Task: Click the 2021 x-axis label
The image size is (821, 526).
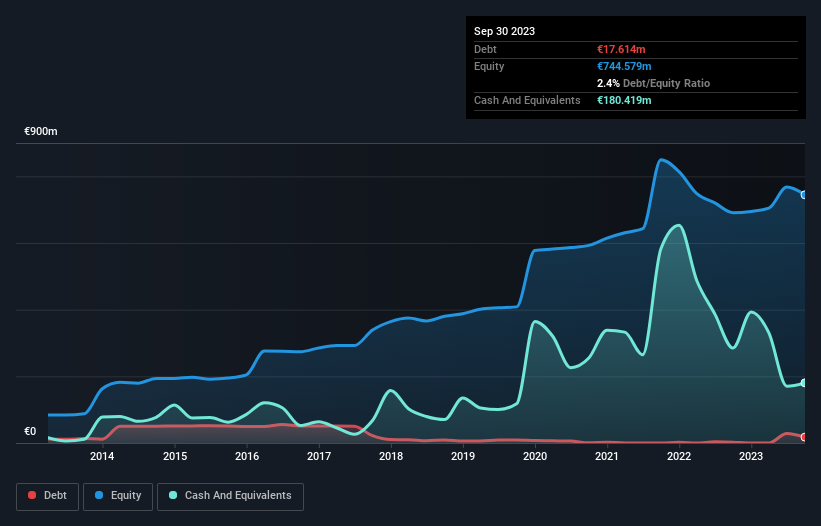Action: [607, 456]
